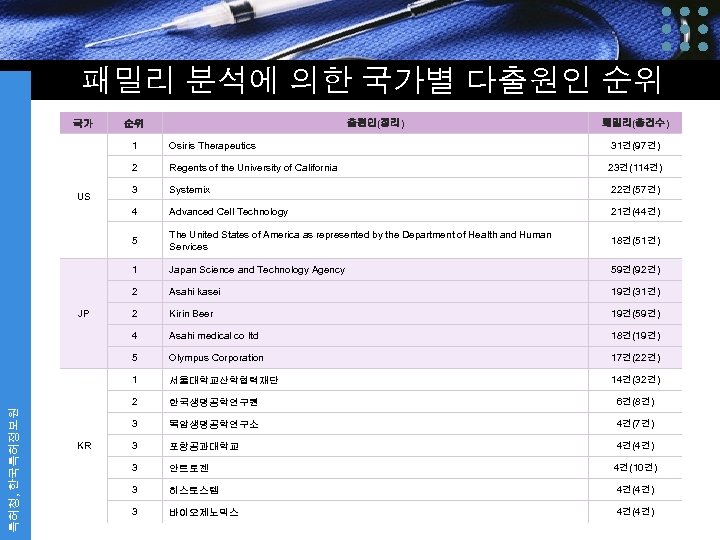Select the '서울대학교산학협력재단' cell
The width and height of the screenshot is (720, 540).
(x=375, y=380)
